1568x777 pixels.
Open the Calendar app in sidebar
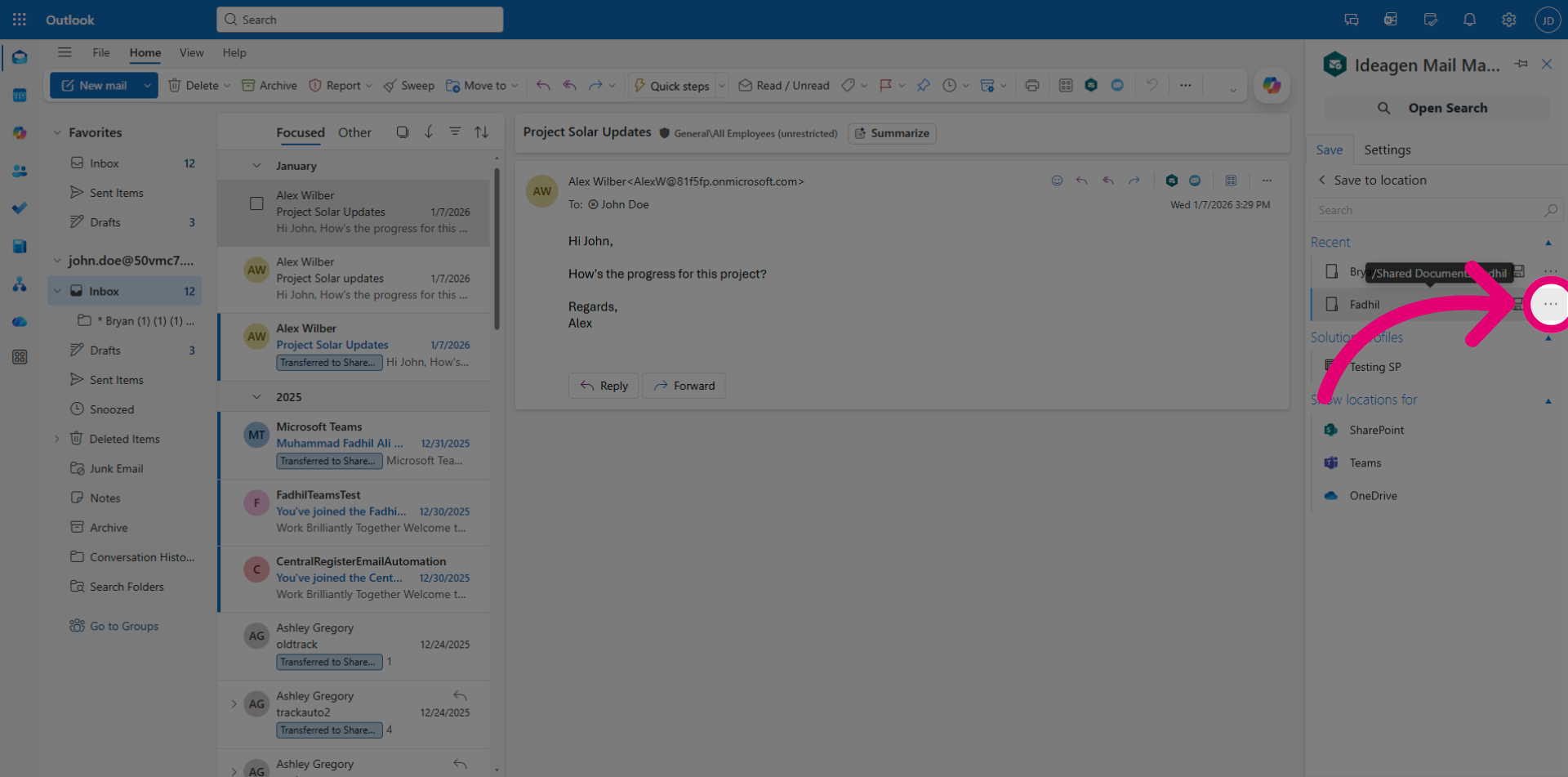20,96
